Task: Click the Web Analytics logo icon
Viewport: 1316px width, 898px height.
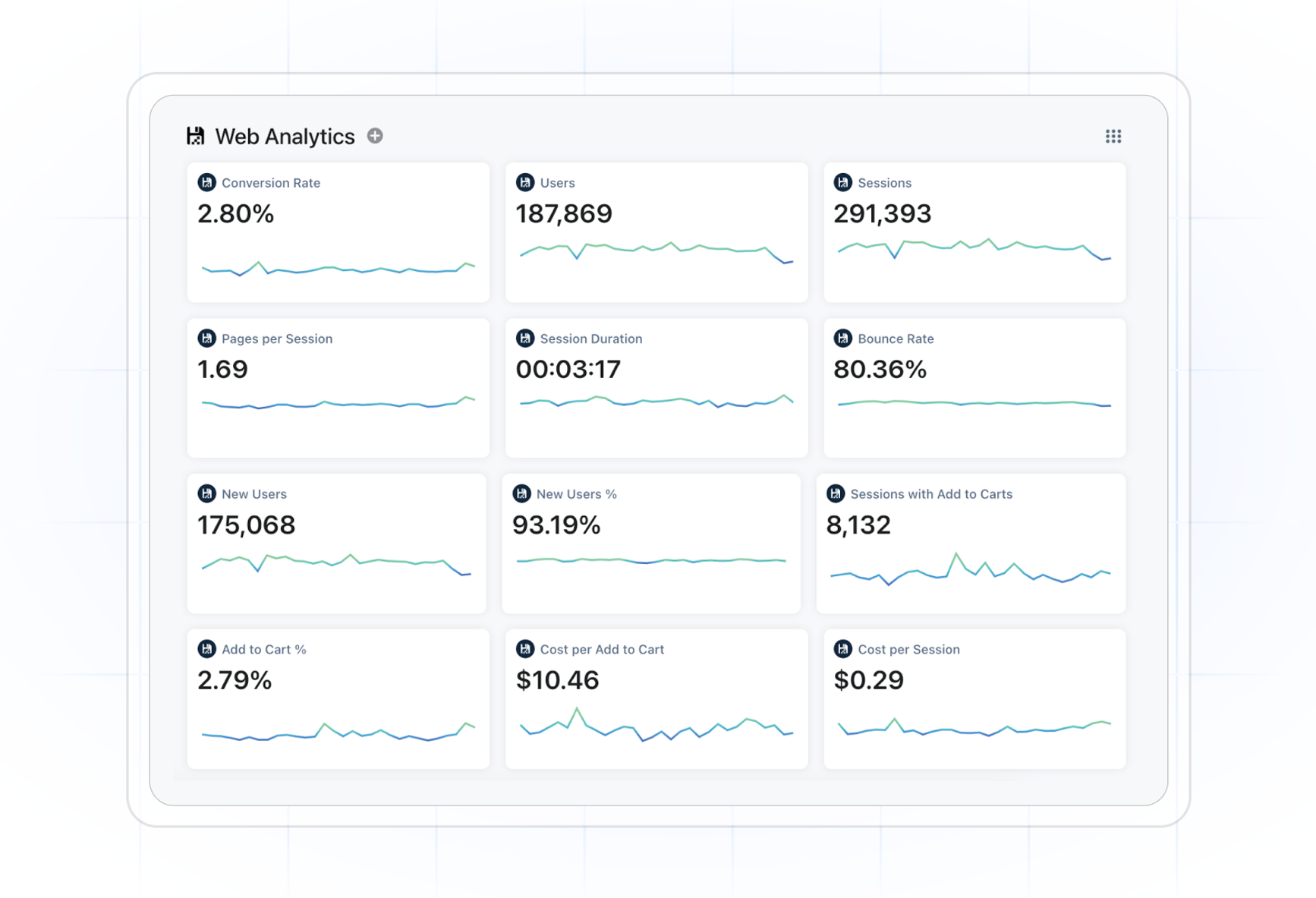Action: pyautogui.click(x=196, y=136)
